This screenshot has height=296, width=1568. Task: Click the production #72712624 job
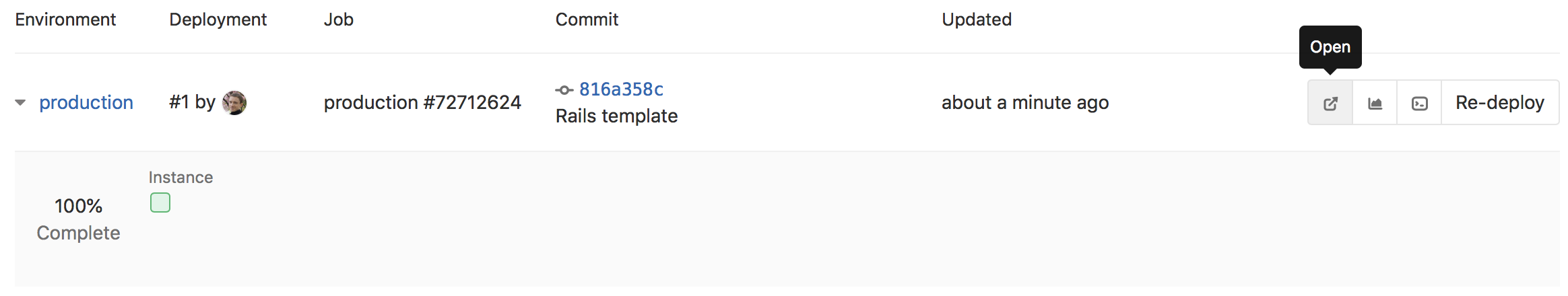pyautogui.click(x=422, y=103)
